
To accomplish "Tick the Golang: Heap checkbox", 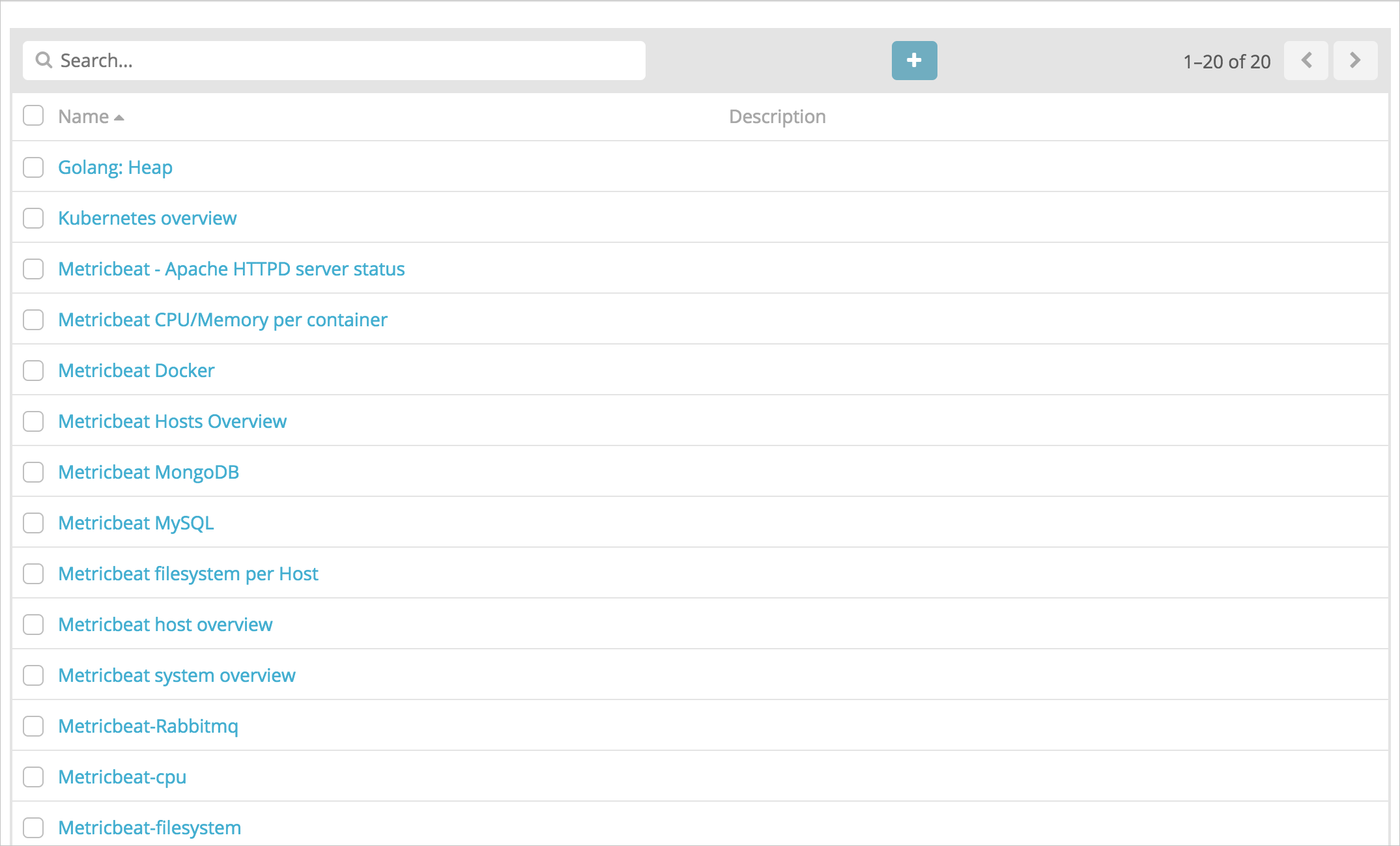I will click(33, 167).
